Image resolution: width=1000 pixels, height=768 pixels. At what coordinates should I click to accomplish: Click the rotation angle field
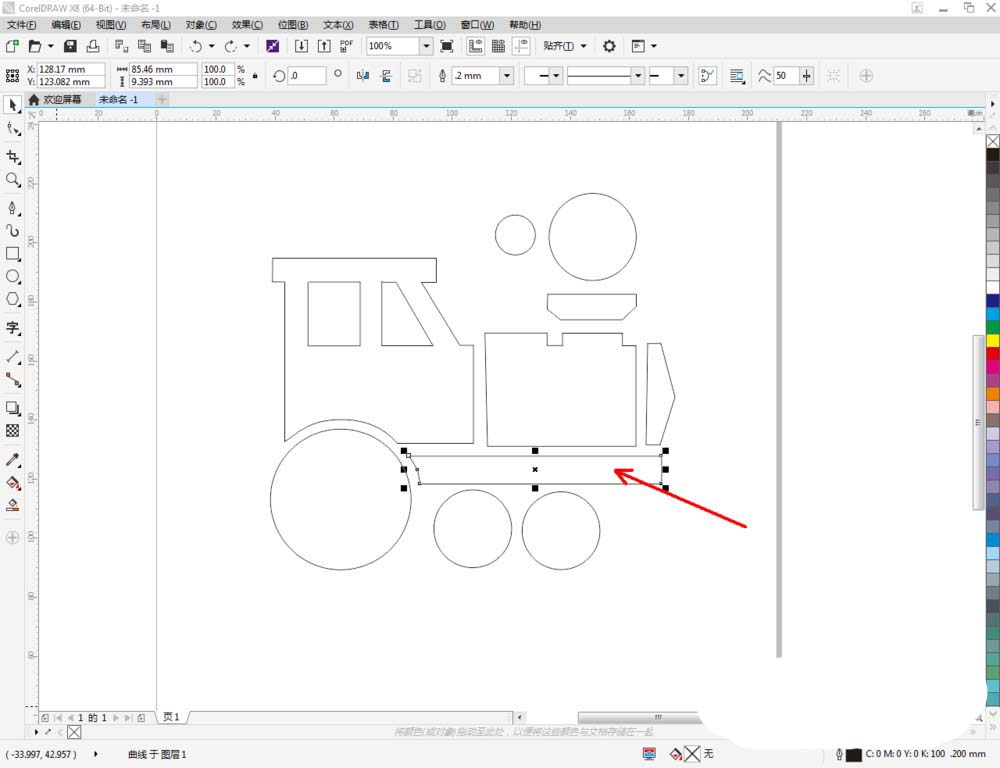(307, 76)
